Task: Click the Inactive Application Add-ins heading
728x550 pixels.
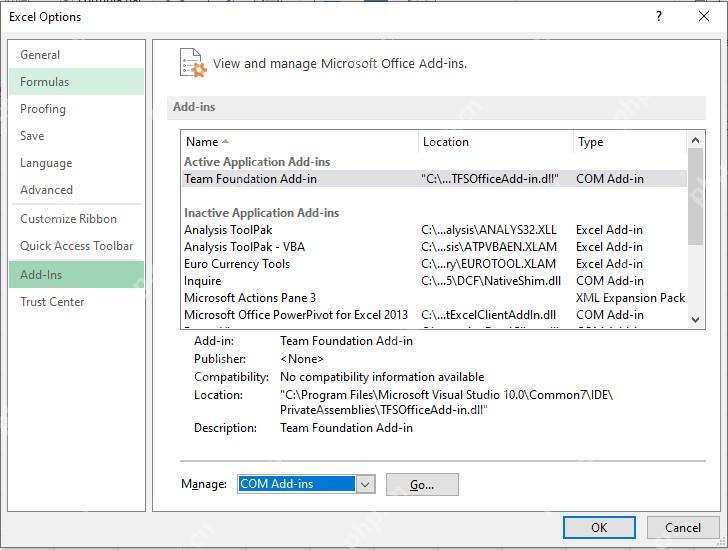Action: click(261, 213)
